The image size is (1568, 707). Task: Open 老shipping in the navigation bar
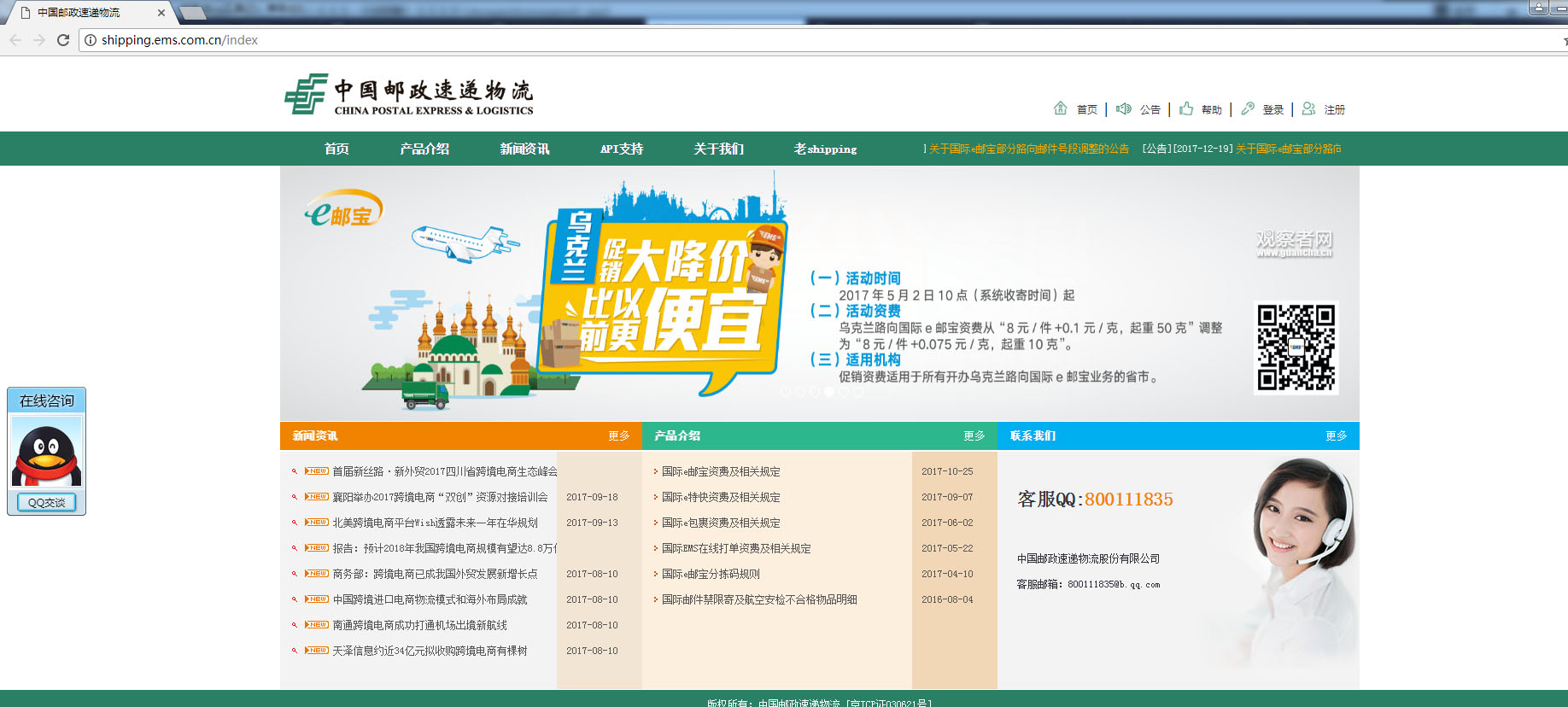[825, 149]
